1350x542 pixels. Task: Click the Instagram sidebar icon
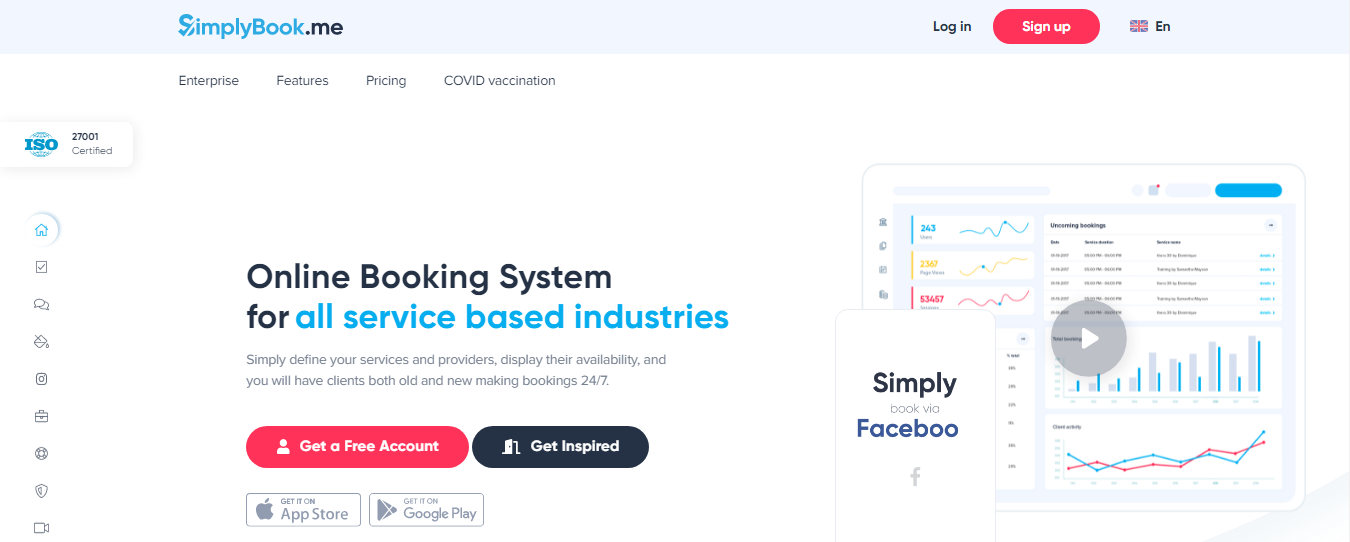tap(41, 379)
